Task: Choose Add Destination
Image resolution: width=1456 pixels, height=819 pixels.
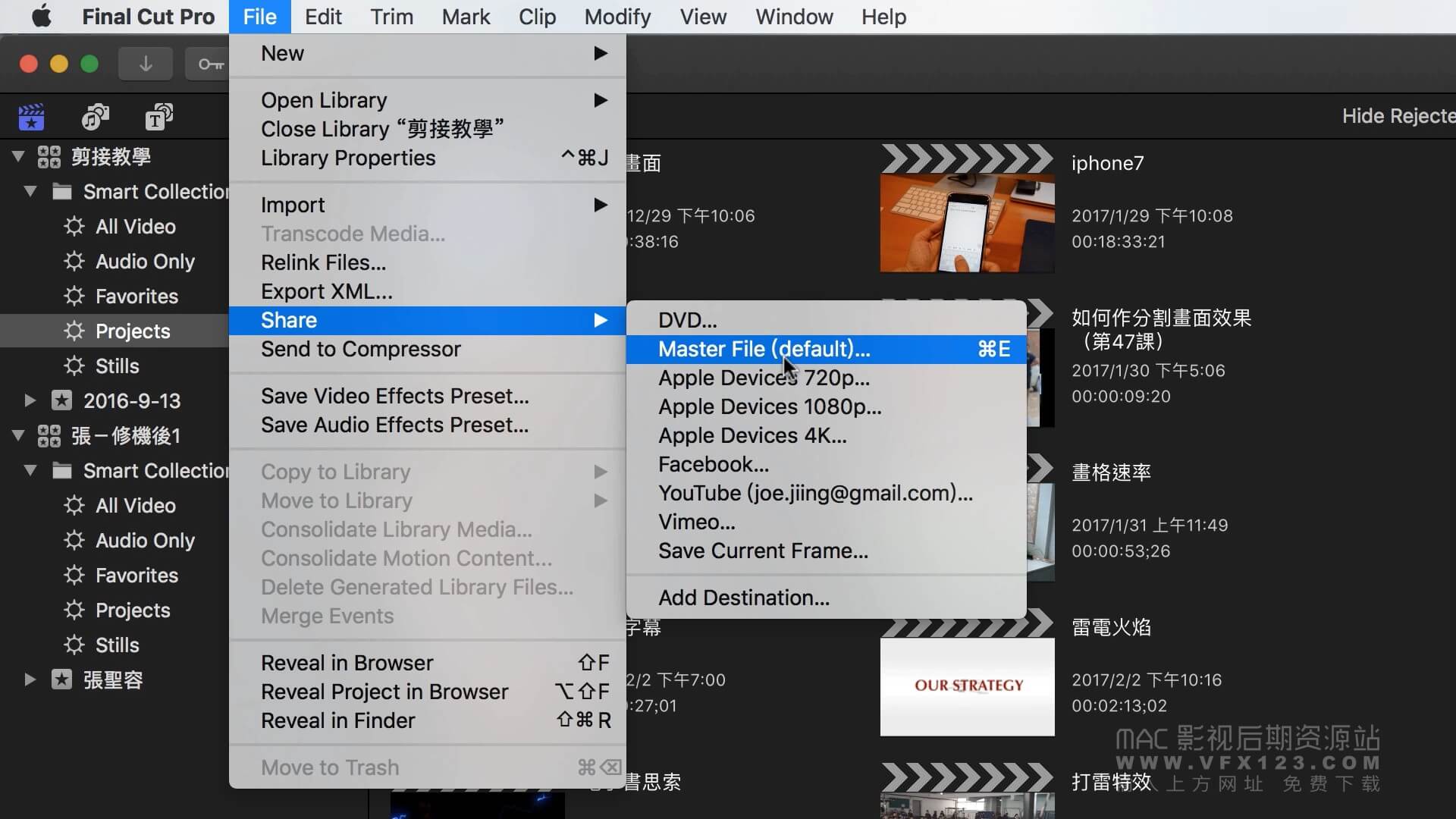Action: (827, 598)
